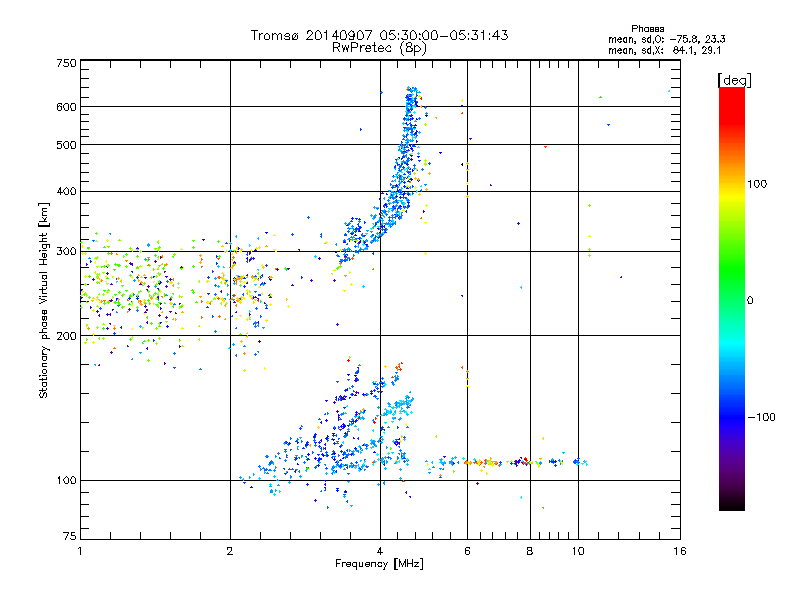Image resolution: width=800 pixels, height=600 pixels.
Task: Click the x-axis tick label '8'
Action: point(530,551)
